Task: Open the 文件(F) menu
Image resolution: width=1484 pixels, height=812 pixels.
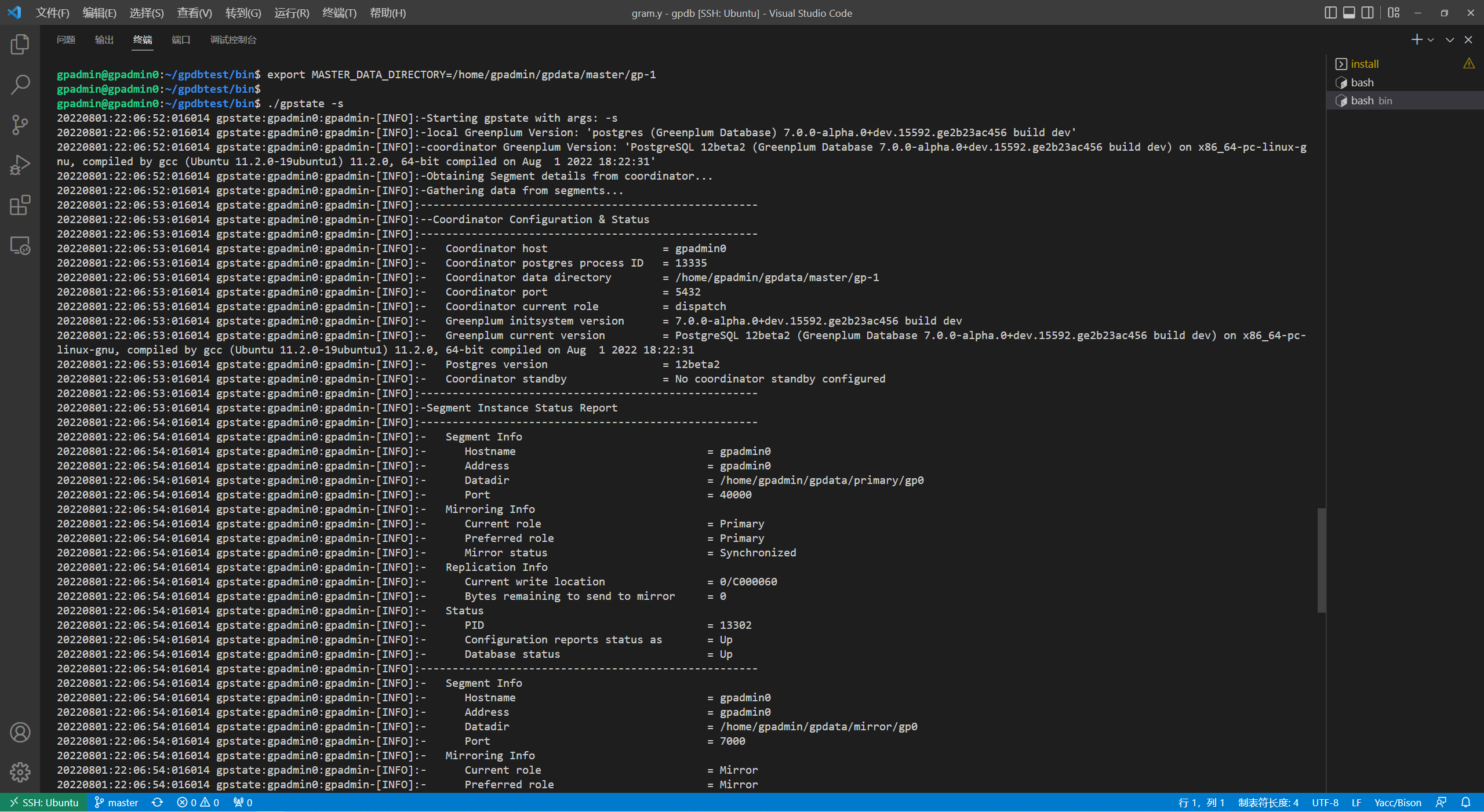Action: click(52, 13)
